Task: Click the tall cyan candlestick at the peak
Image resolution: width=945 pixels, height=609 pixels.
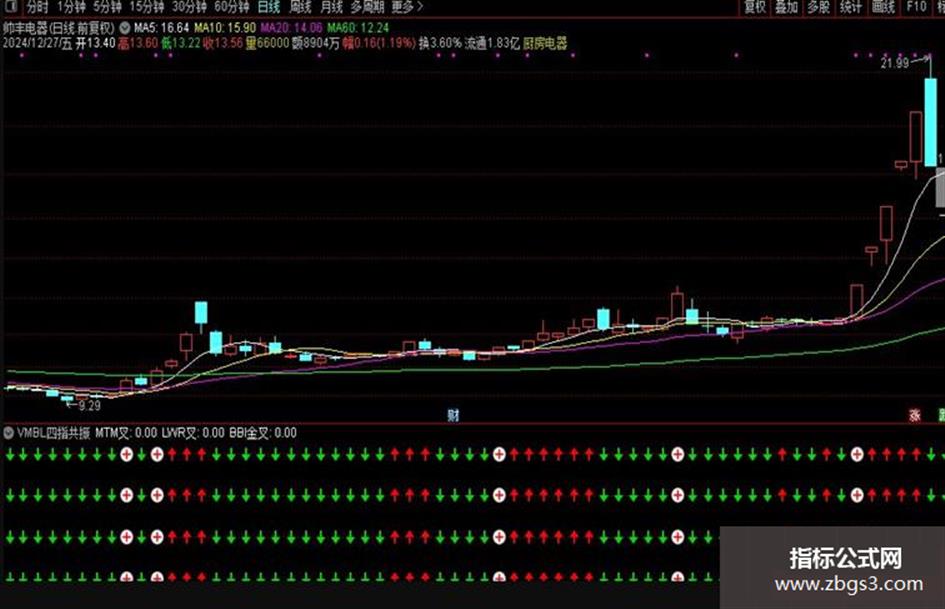Action: pos(931,122)
